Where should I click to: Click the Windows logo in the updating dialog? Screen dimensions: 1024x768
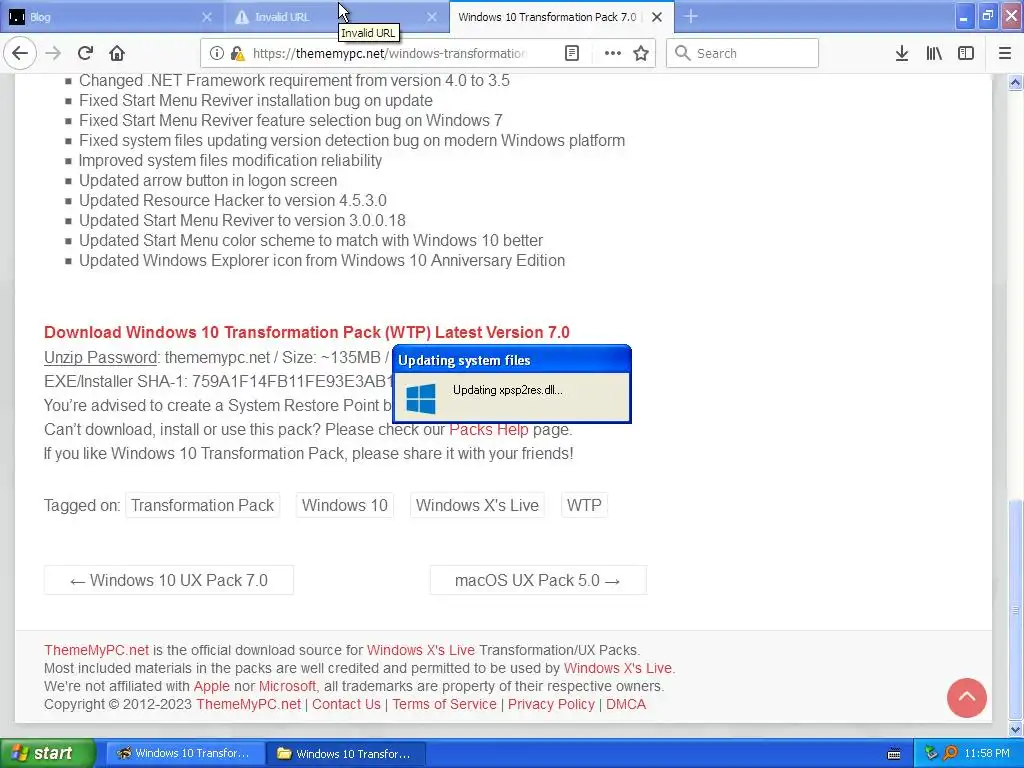coord(421,398)
